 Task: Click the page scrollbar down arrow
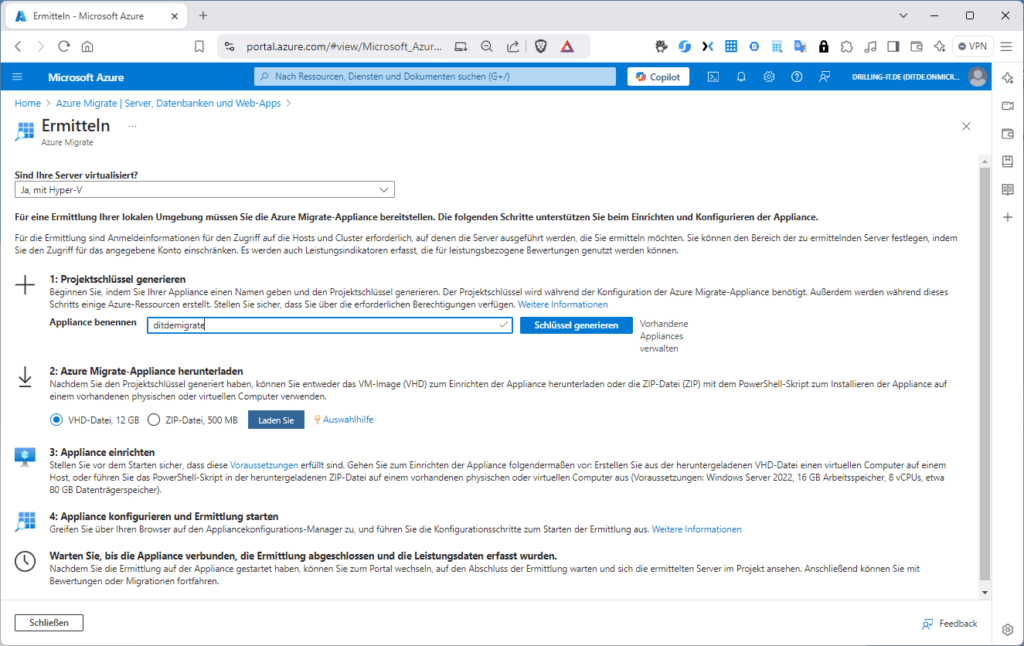985,592
